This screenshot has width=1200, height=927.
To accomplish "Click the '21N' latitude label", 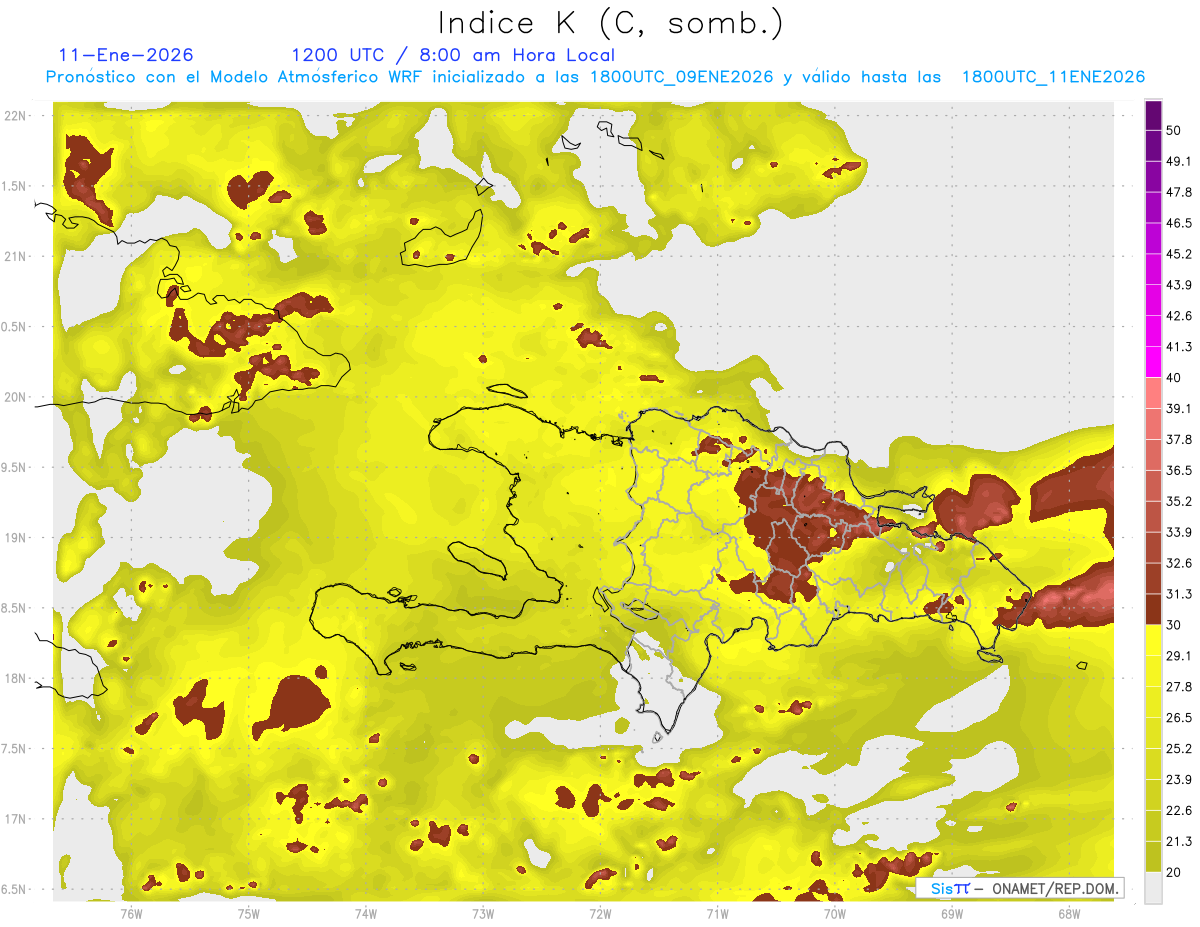I will 16,256.
